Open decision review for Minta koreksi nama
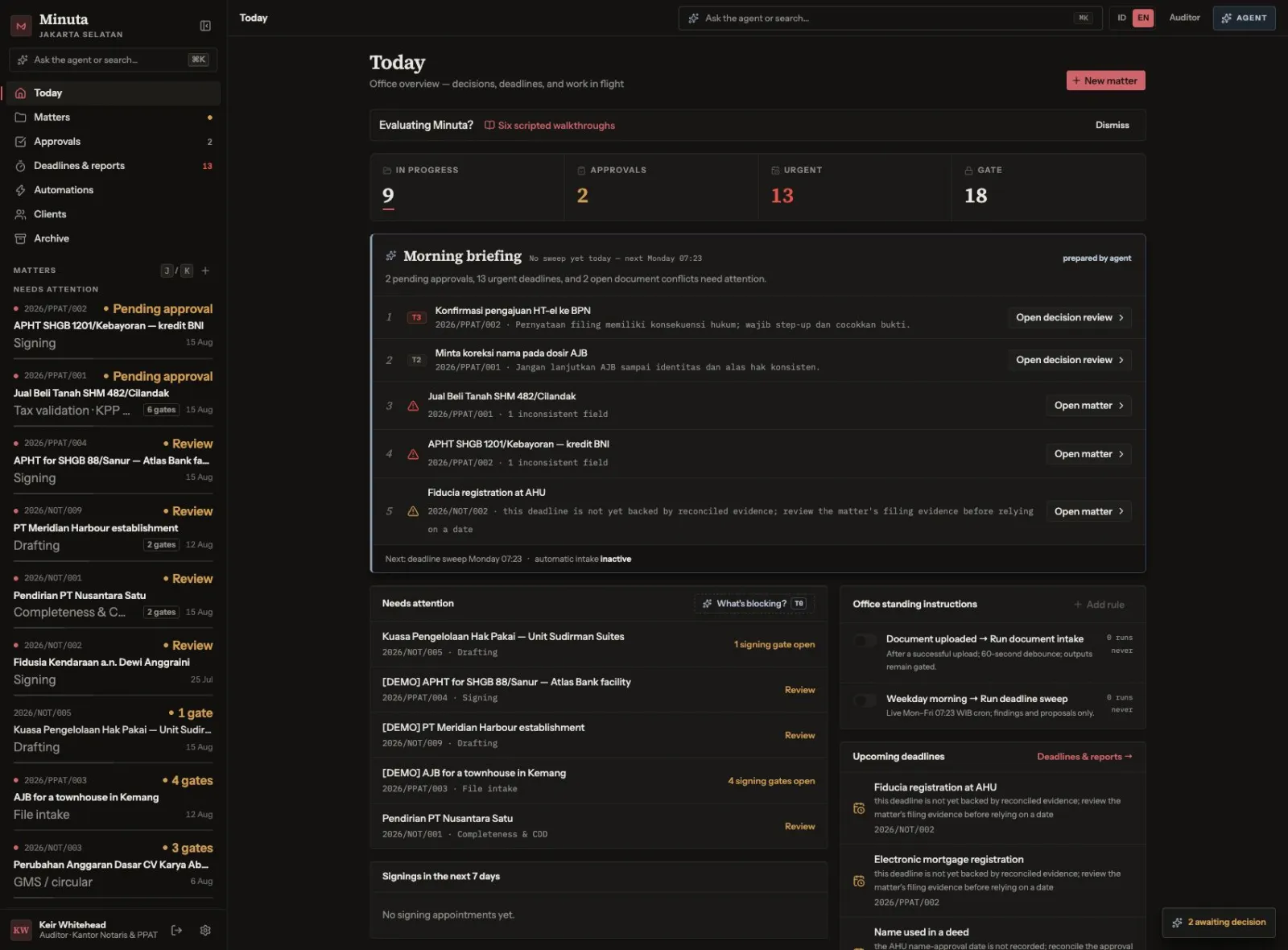Screen dimensions: 1288x950 [x=1069, y=360]
